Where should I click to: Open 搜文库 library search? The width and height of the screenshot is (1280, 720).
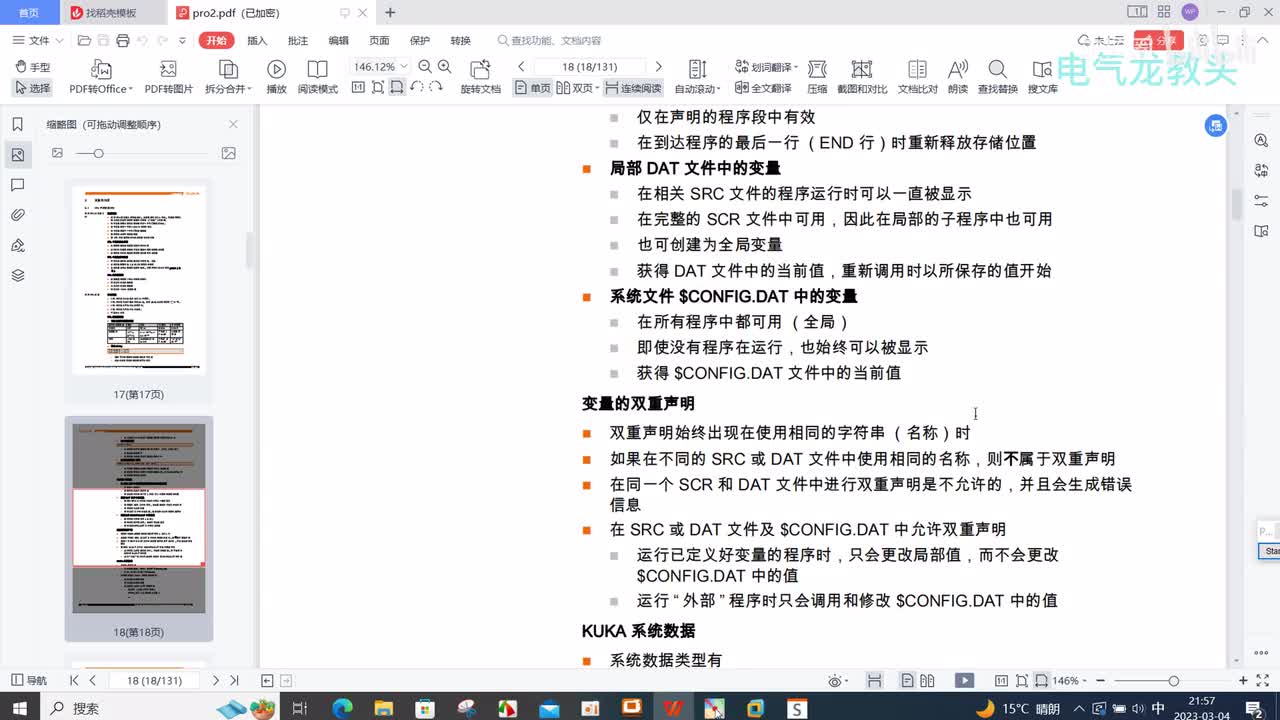1042,77
